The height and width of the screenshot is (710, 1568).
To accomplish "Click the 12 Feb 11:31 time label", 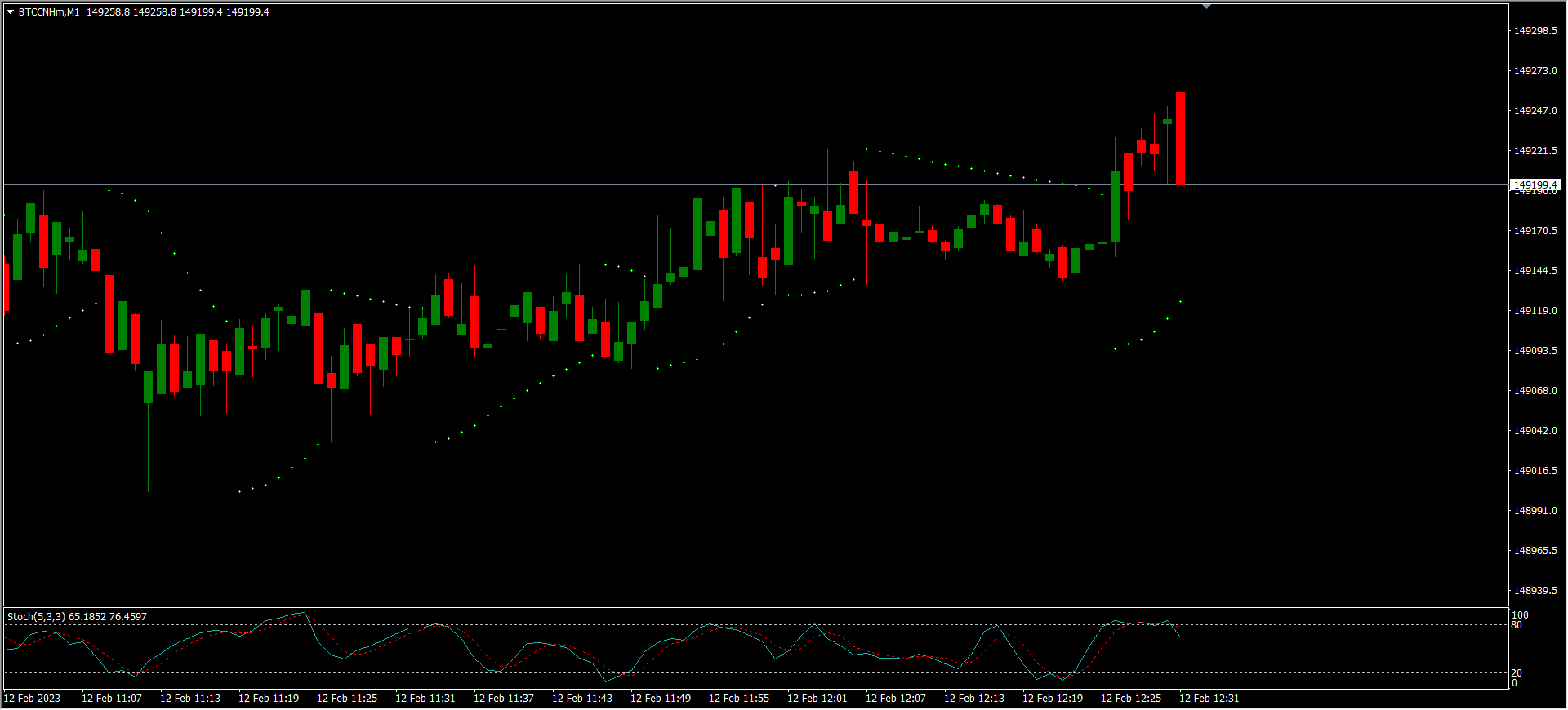I will (425, 699).
